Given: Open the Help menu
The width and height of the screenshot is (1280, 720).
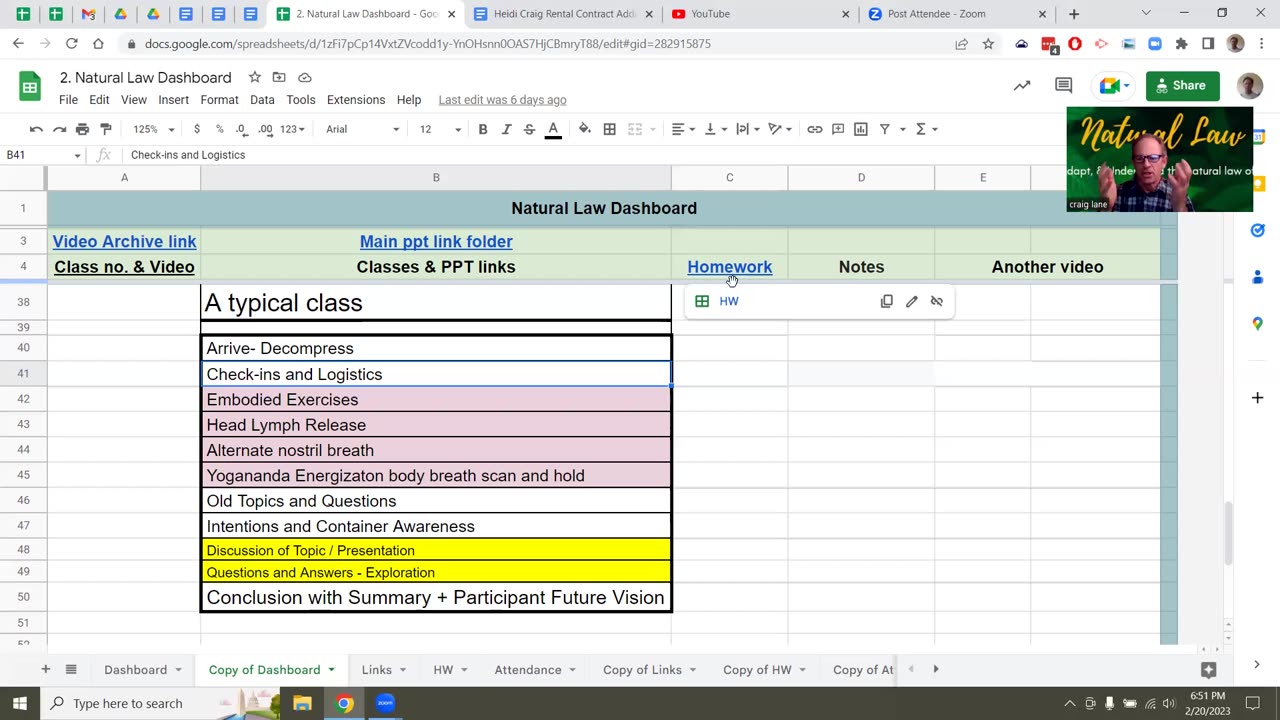Looking at the screenshot, I should pyautogui.click(x=409, y=100).
